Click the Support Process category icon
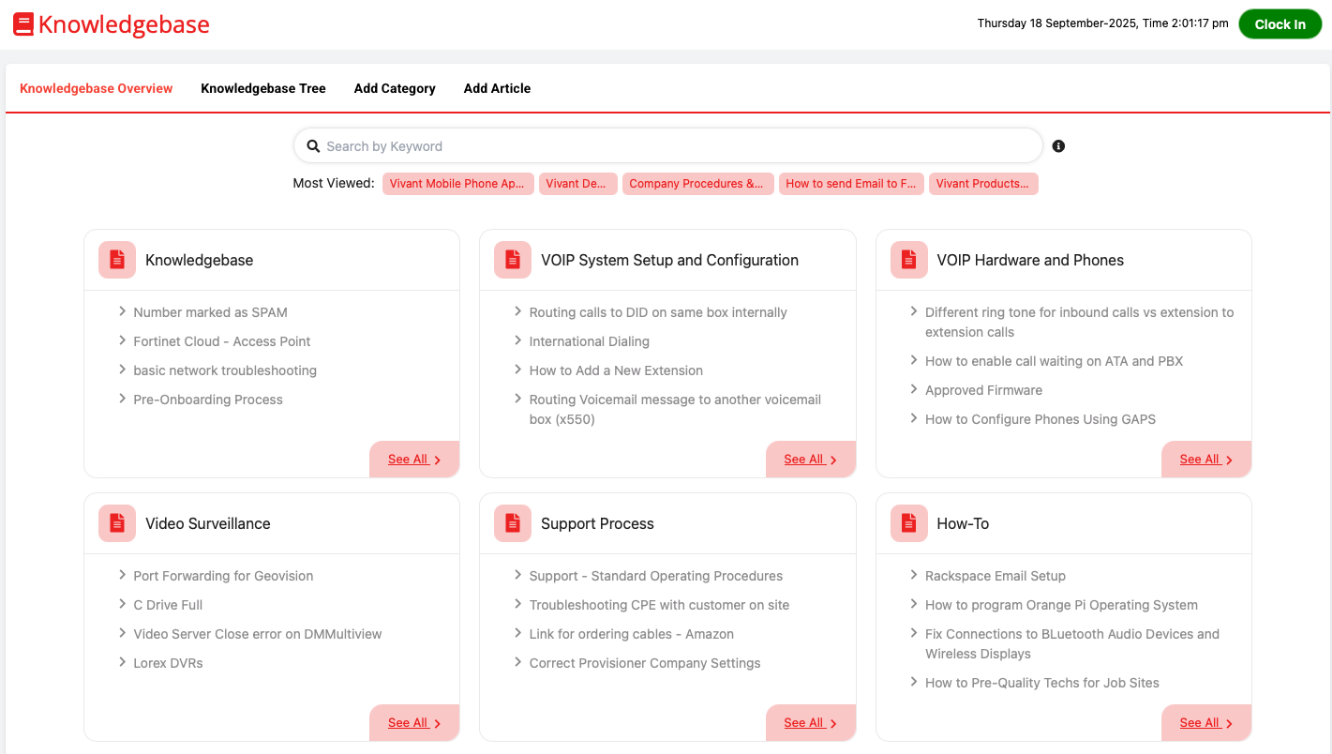Viewport: 1332px width, 754px height. (x=513, y=523)
